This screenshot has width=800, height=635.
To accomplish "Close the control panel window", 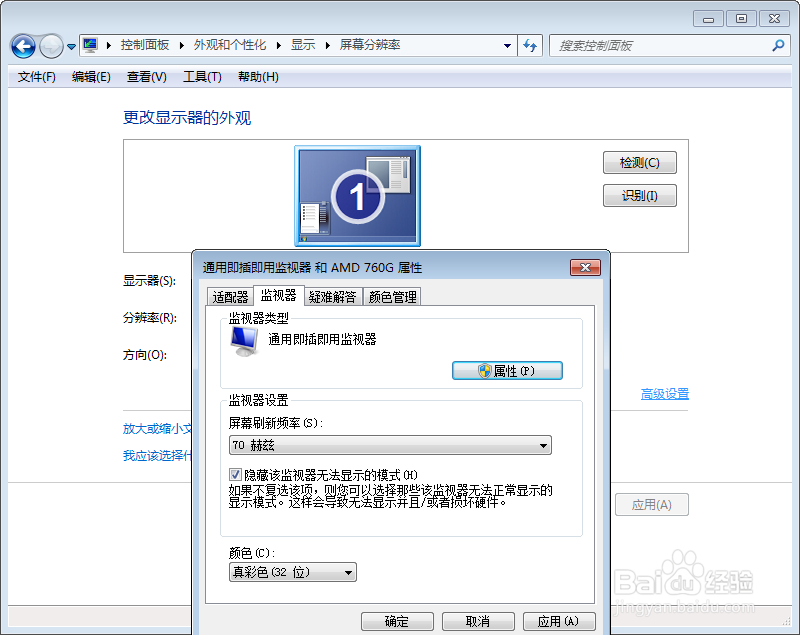I will point(774,19).
